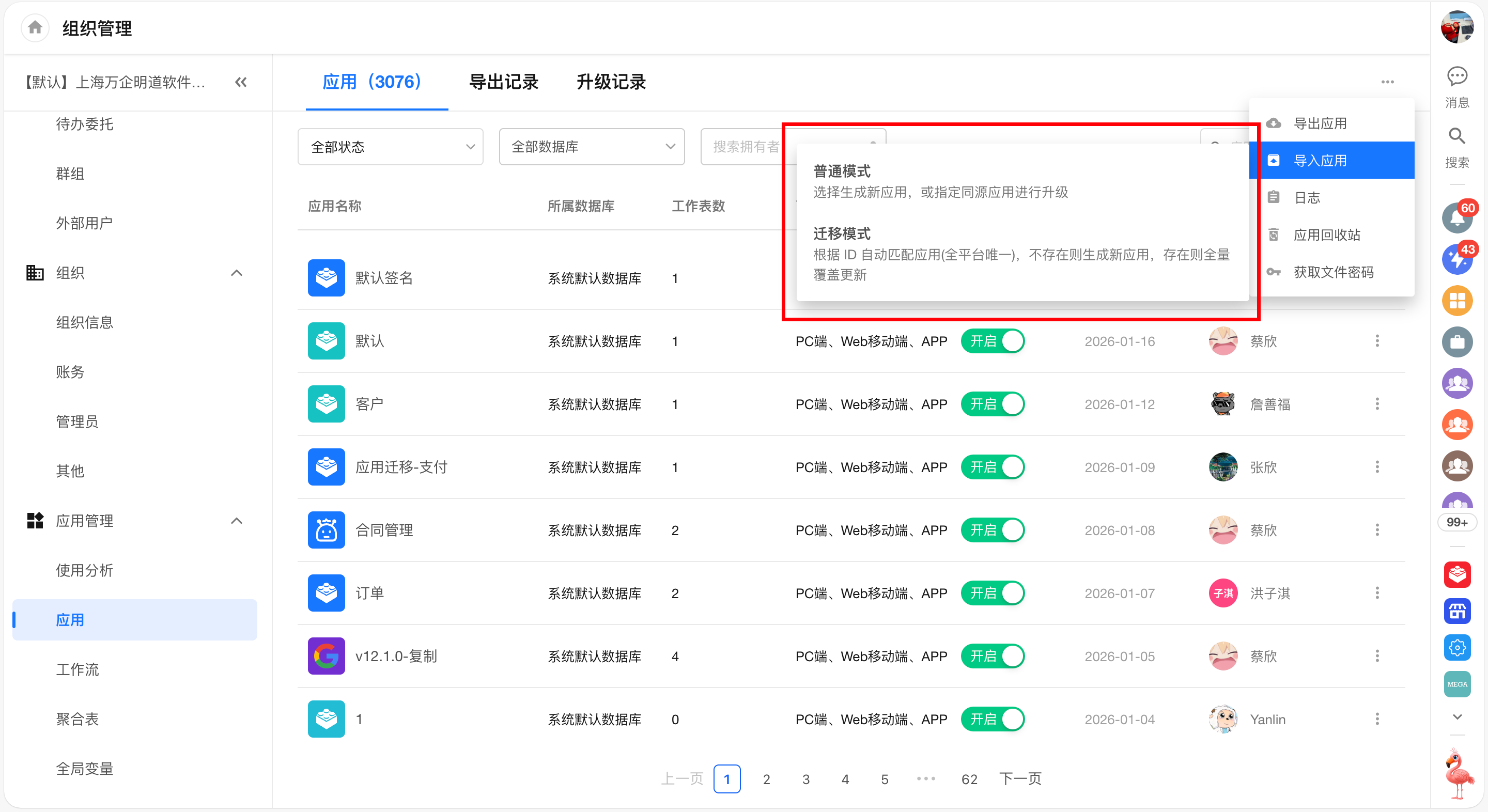The image size is (1488, 812).
Task: Click the 合同管理 app icon
Action: (326, 529)
